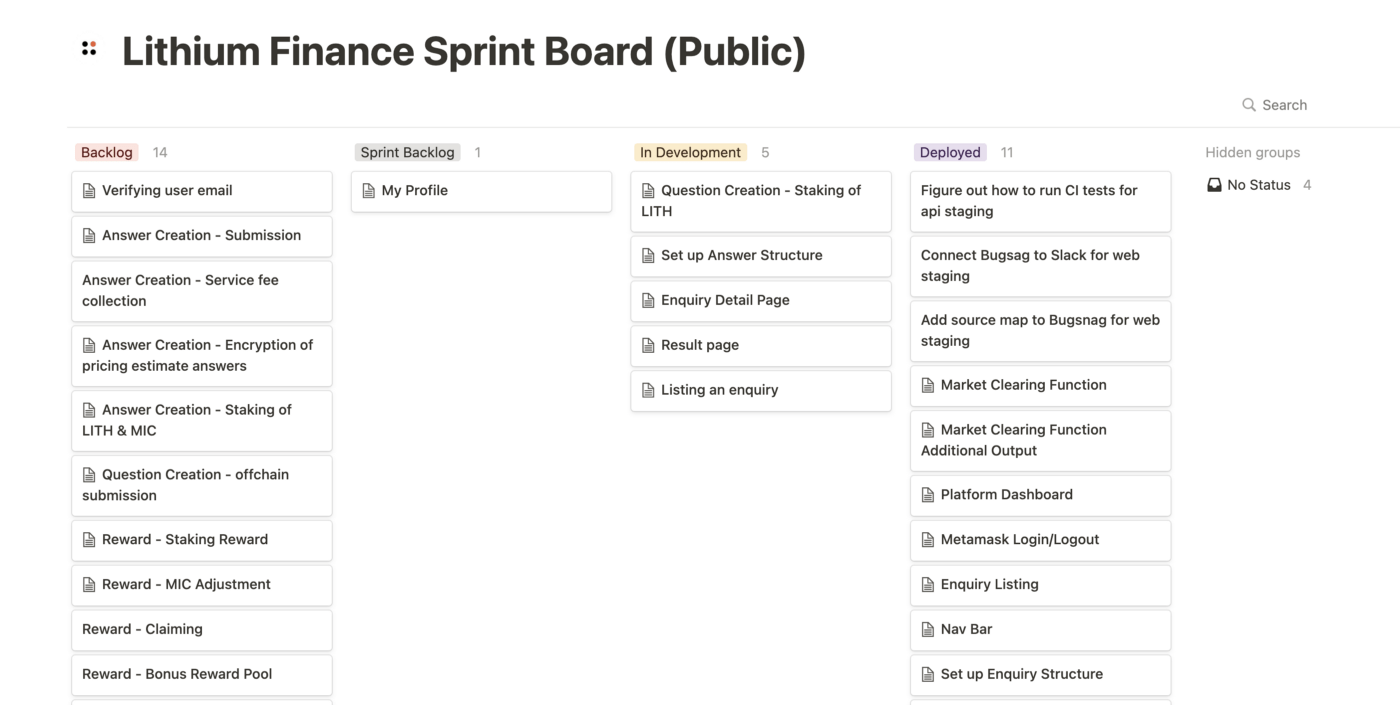The height and width of the screenshot is (705, 1400).
Task: Click the page icon on Platform Dashboard
Action: pyautogui.click(x=928, y=495)
